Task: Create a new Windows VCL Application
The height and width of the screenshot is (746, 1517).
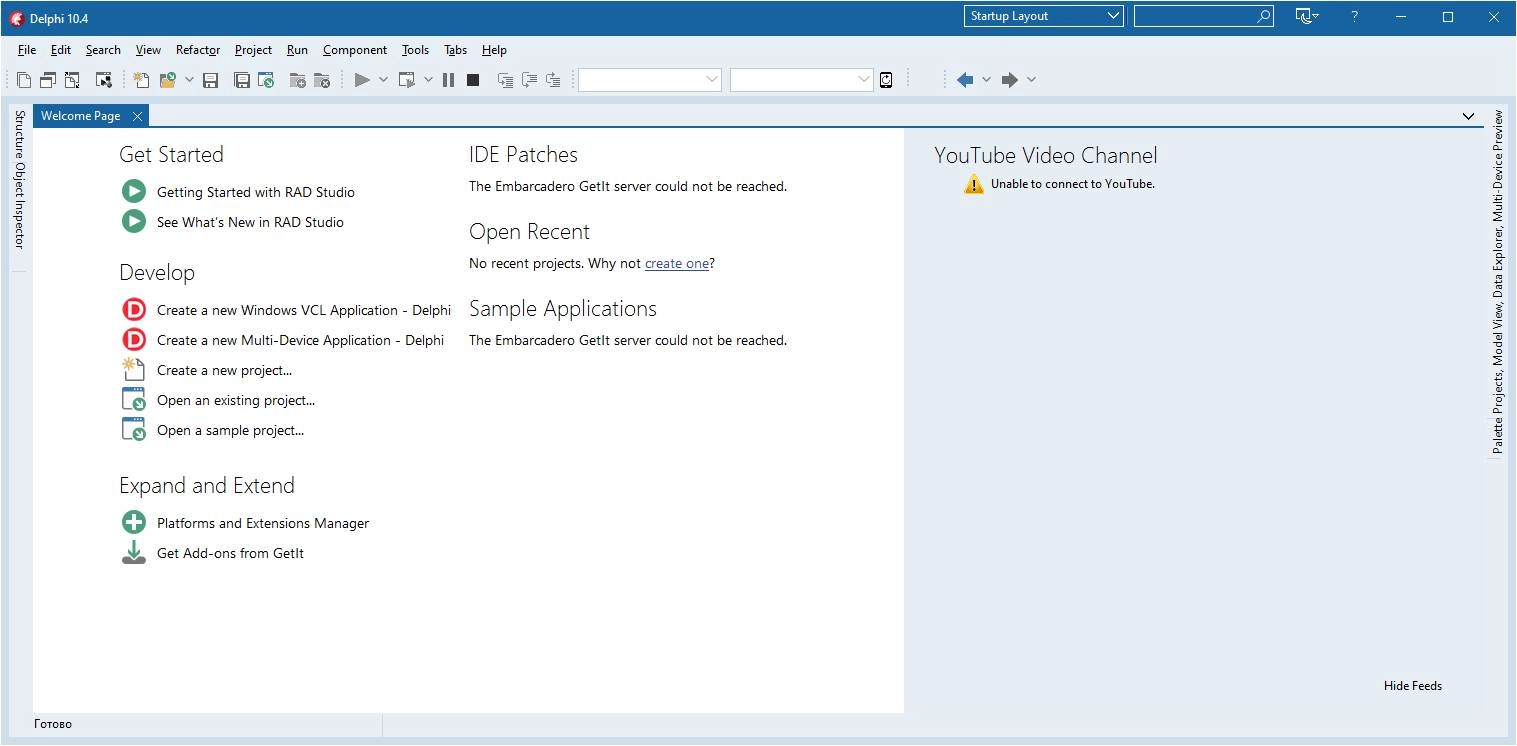Action: pyautogui.click(x=304, y=310)
